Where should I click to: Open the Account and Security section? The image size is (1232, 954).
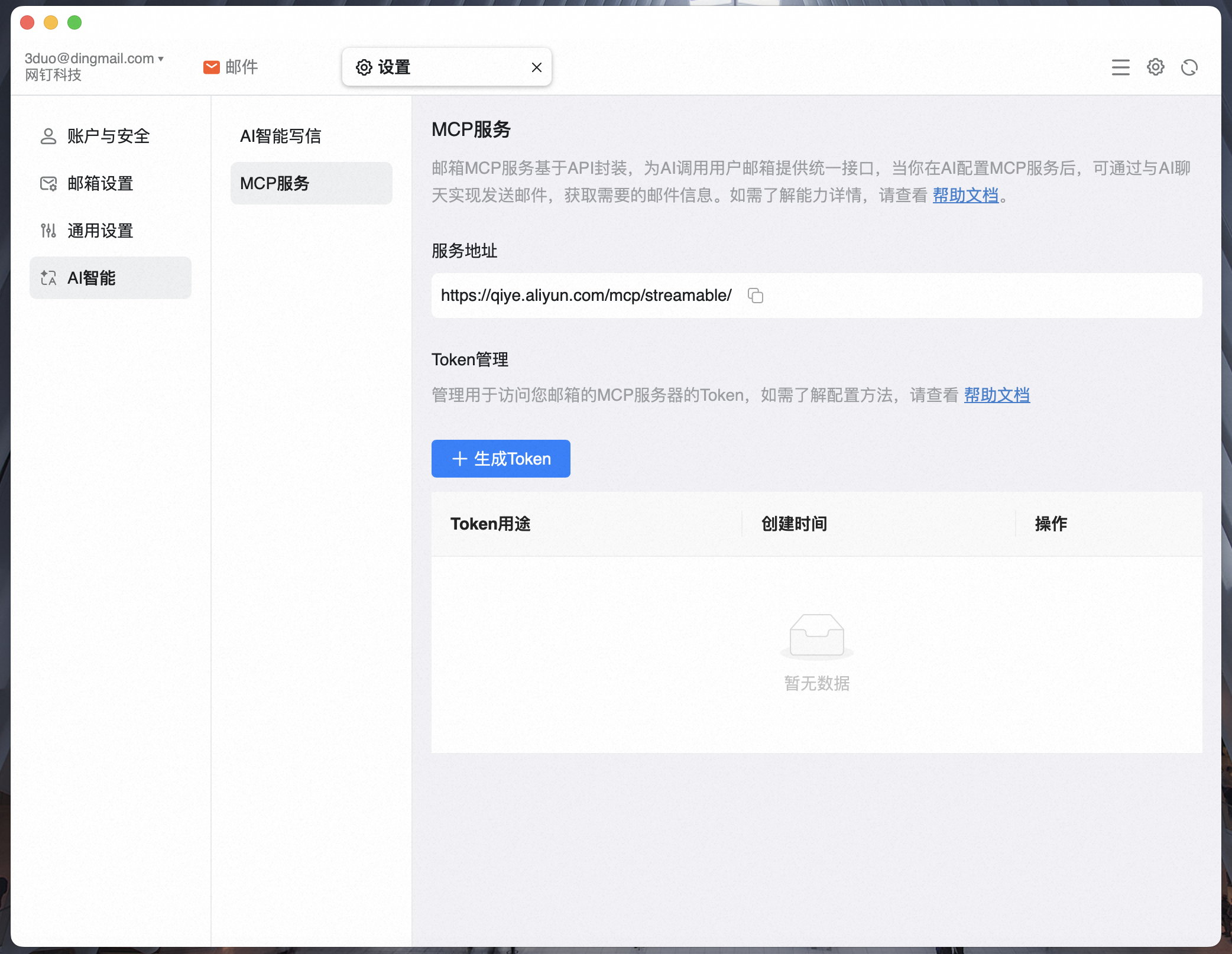coord(108,137)
